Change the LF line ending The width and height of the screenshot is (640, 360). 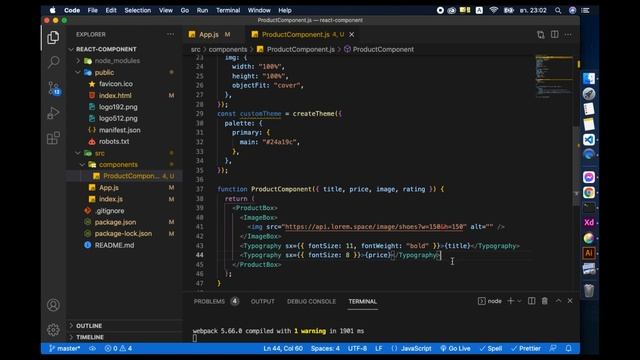click(379, 348)
